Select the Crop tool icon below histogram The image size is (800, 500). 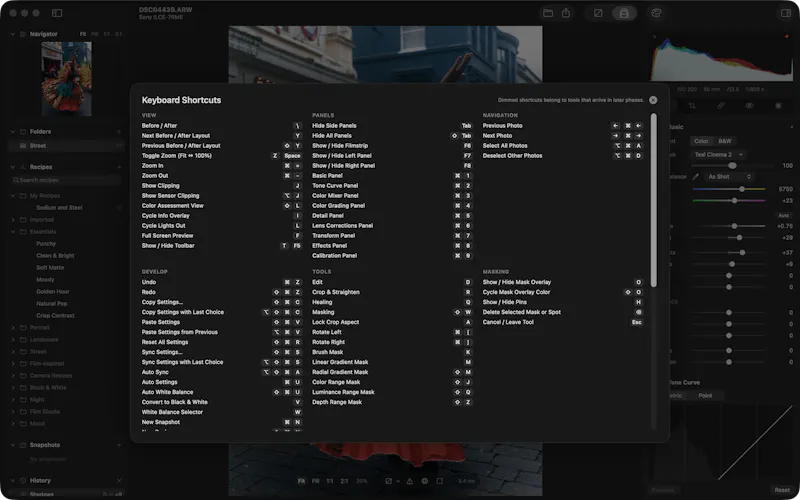(x=692, y=106)
